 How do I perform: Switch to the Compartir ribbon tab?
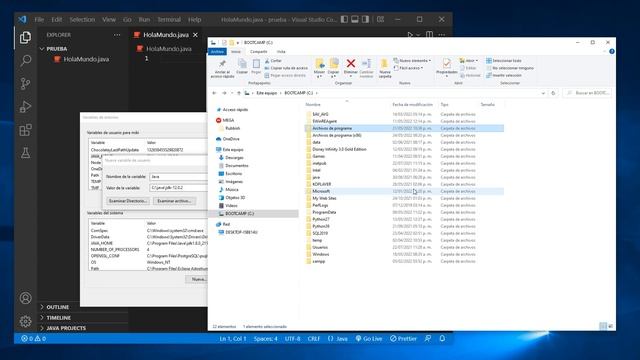point(259,52)
